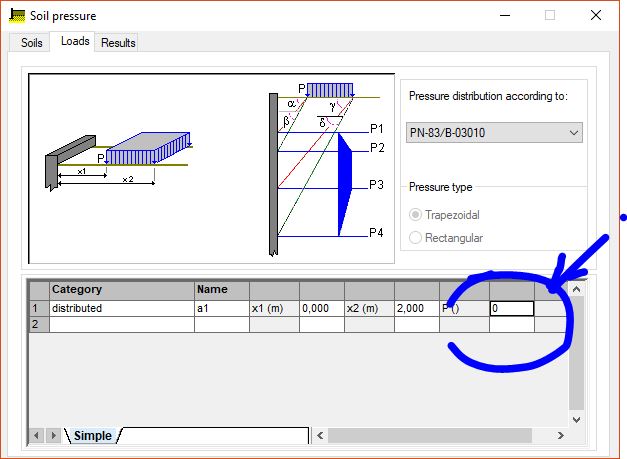Viewport: 627px width, 459px height.
Task: Open the Results tab
Action: (x=118, y=42)
